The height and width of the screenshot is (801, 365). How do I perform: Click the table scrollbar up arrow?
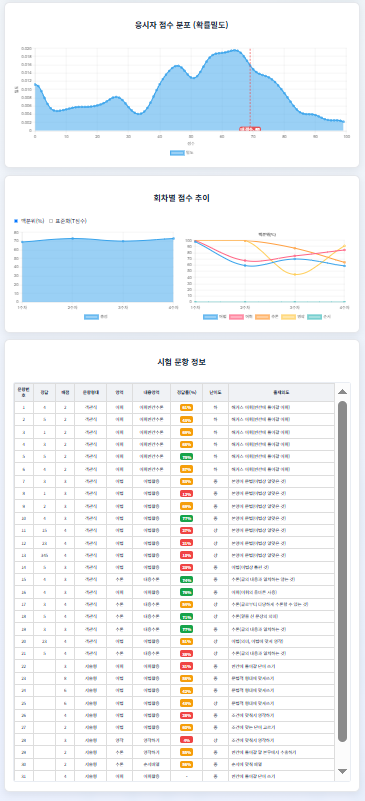(x=343, y=391)
